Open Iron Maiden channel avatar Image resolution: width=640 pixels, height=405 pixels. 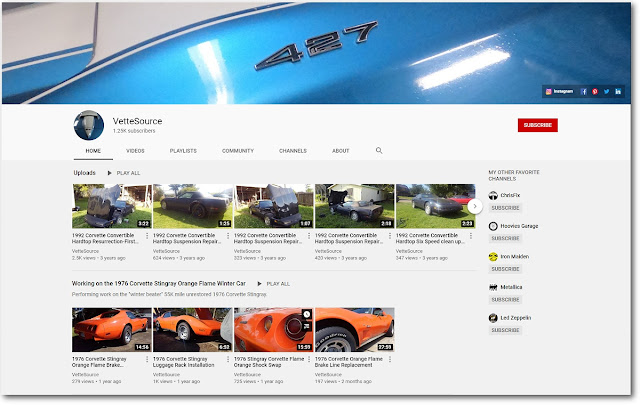tap(493, 256)
